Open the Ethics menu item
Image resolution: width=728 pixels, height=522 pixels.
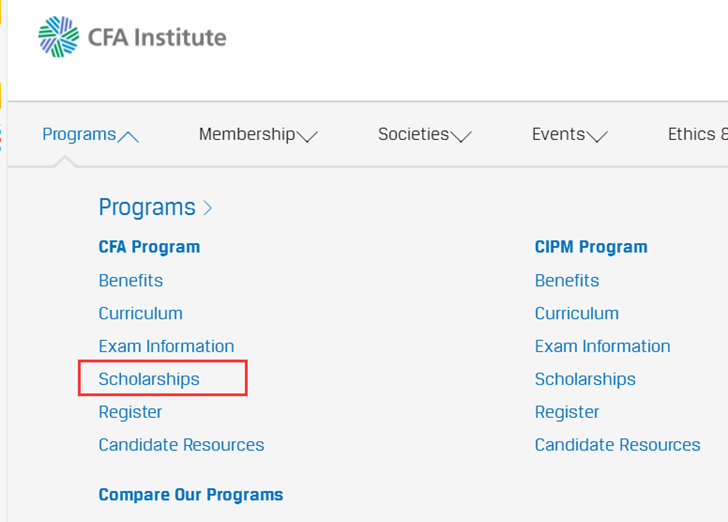pyautogui.click(x=696, y=135)
